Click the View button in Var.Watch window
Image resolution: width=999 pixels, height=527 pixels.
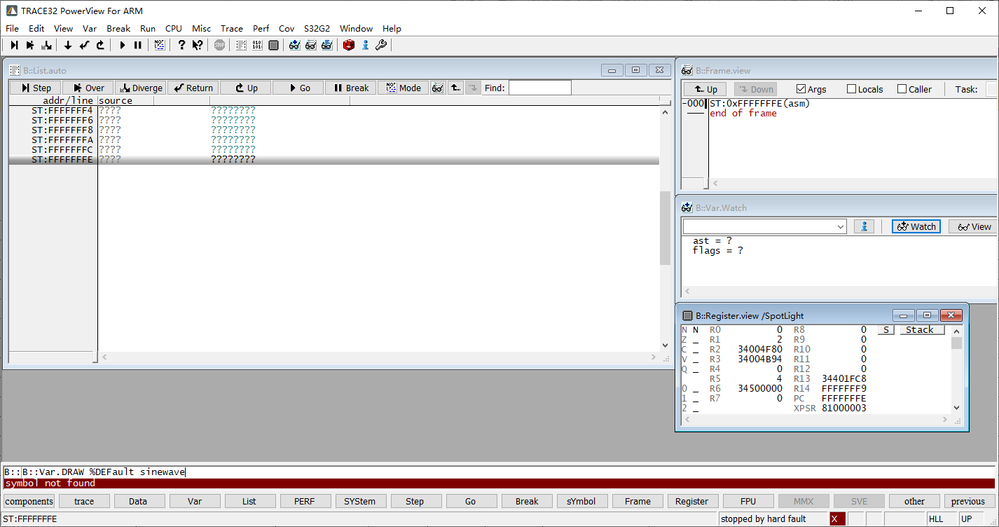pos(974,226)
